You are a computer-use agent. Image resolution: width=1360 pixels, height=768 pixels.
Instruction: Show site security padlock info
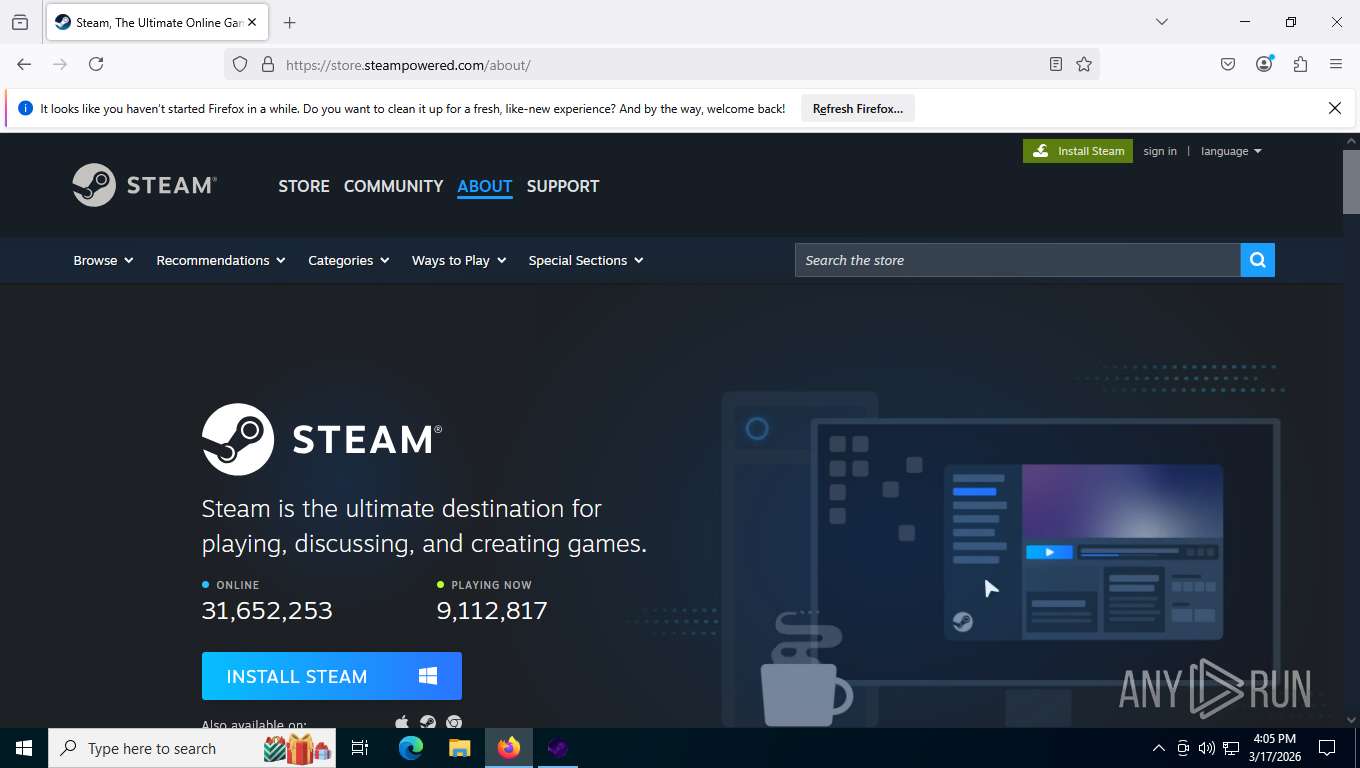coord(267,64)
